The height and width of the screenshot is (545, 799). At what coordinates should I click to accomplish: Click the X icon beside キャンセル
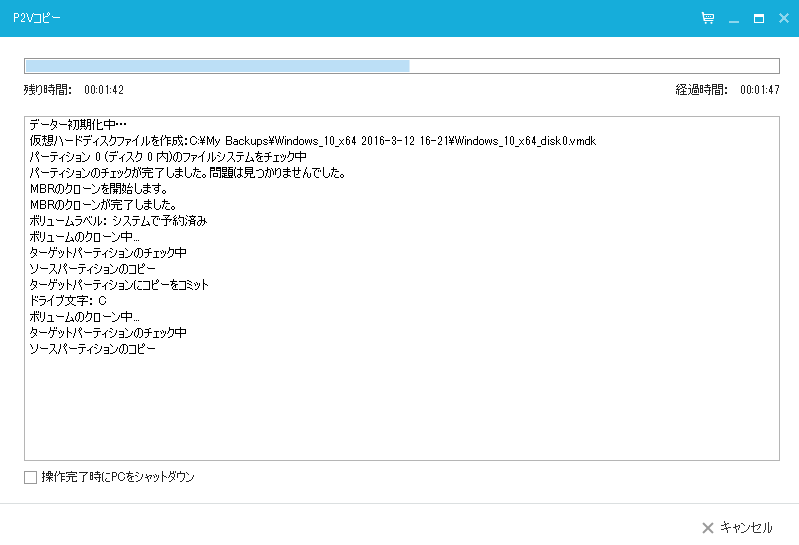pyautogui.click(x=707, y=527)
